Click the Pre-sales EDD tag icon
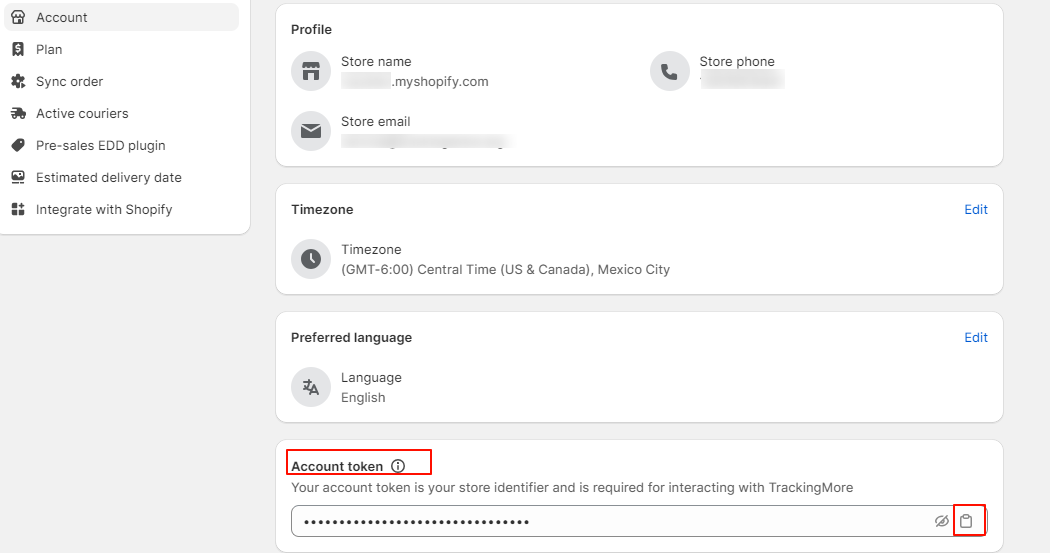This screenshot has height=553, width=1050. (18, 145)
